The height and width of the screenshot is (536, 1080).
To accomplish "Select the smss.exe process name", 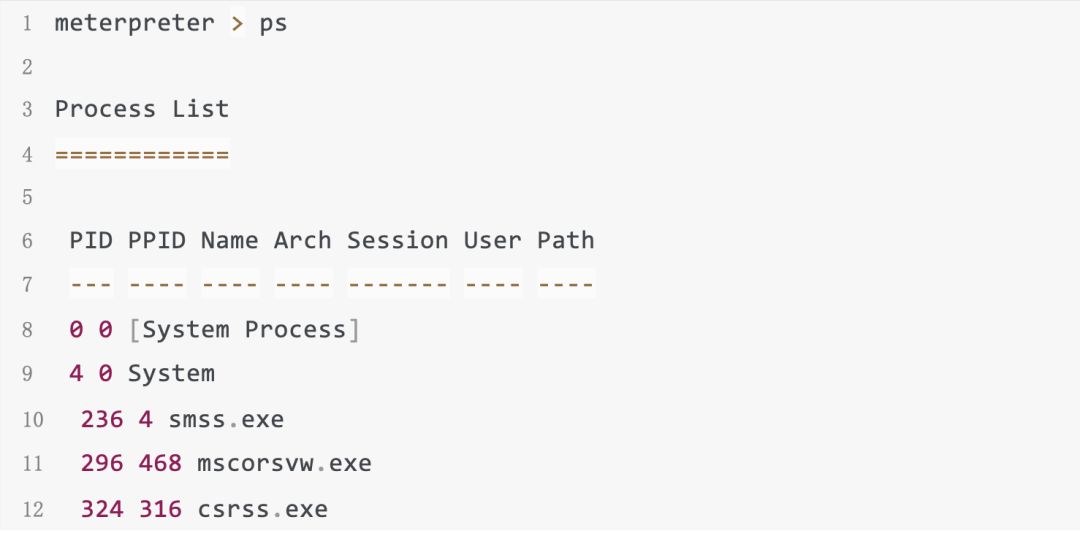I will [x=226, y=419].
